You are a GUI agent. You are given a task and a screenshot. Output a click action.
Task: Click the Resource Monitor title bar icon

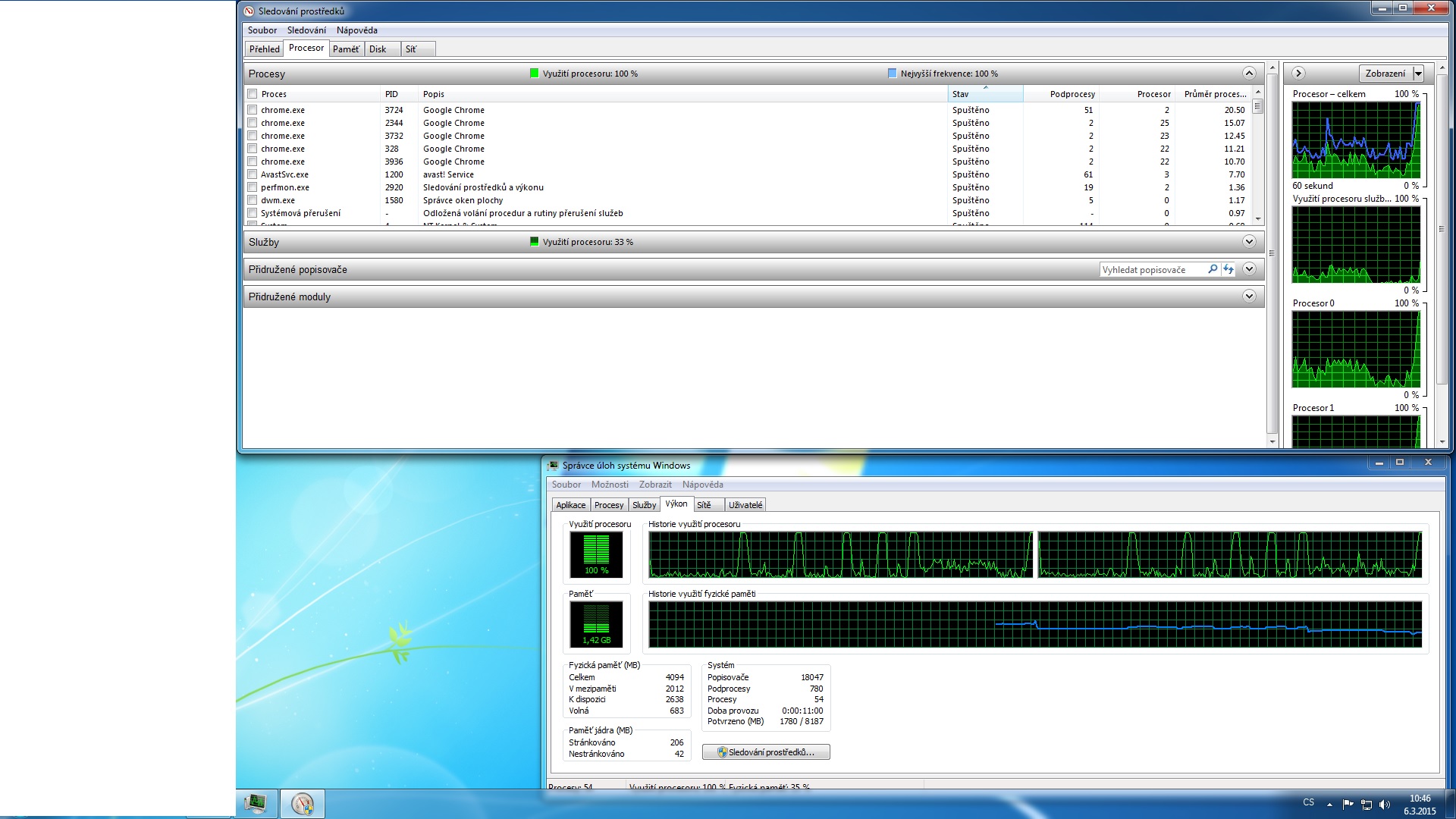pyautogui.click(x=249, y=11)
